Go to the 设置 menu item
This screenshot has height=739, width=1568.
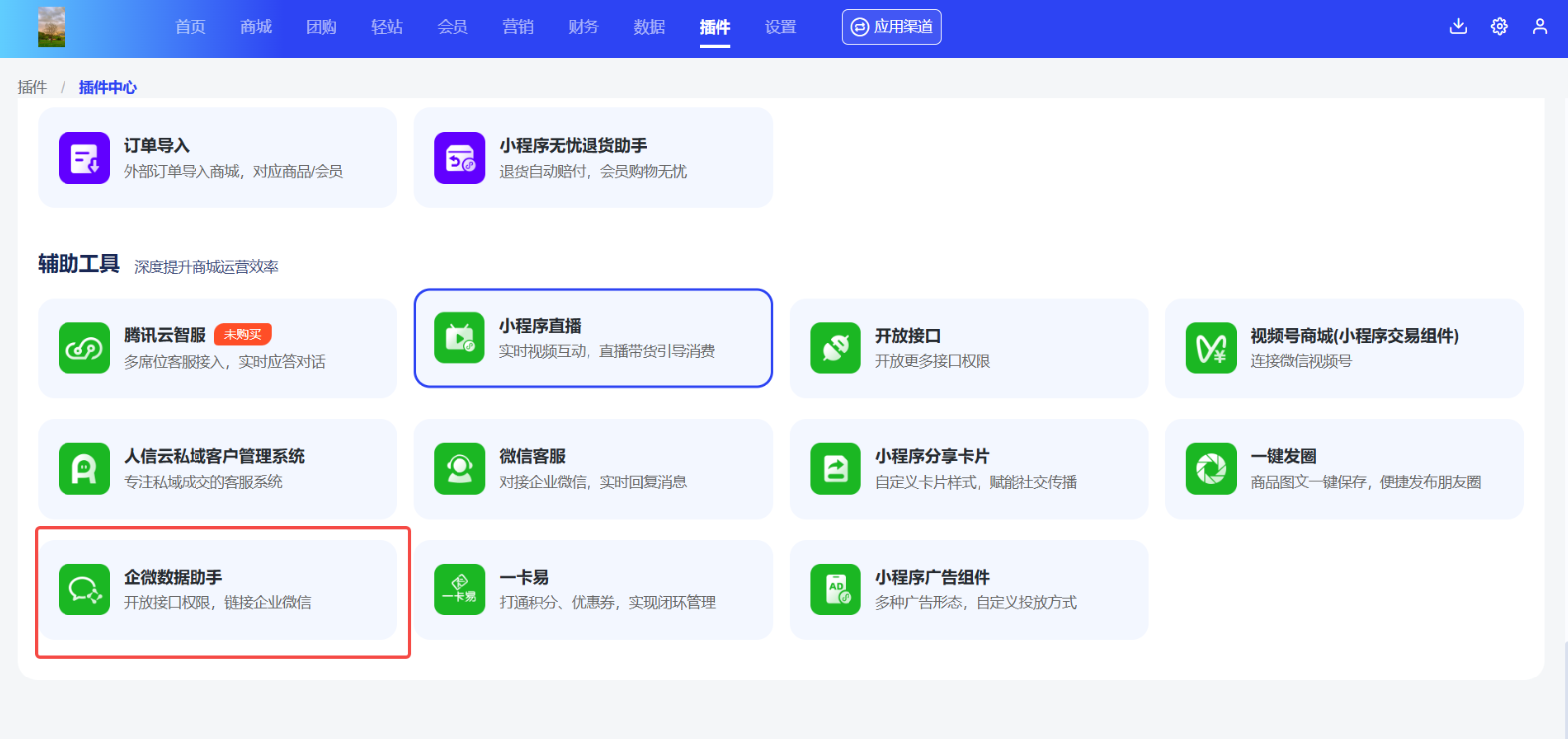[781, 27]
